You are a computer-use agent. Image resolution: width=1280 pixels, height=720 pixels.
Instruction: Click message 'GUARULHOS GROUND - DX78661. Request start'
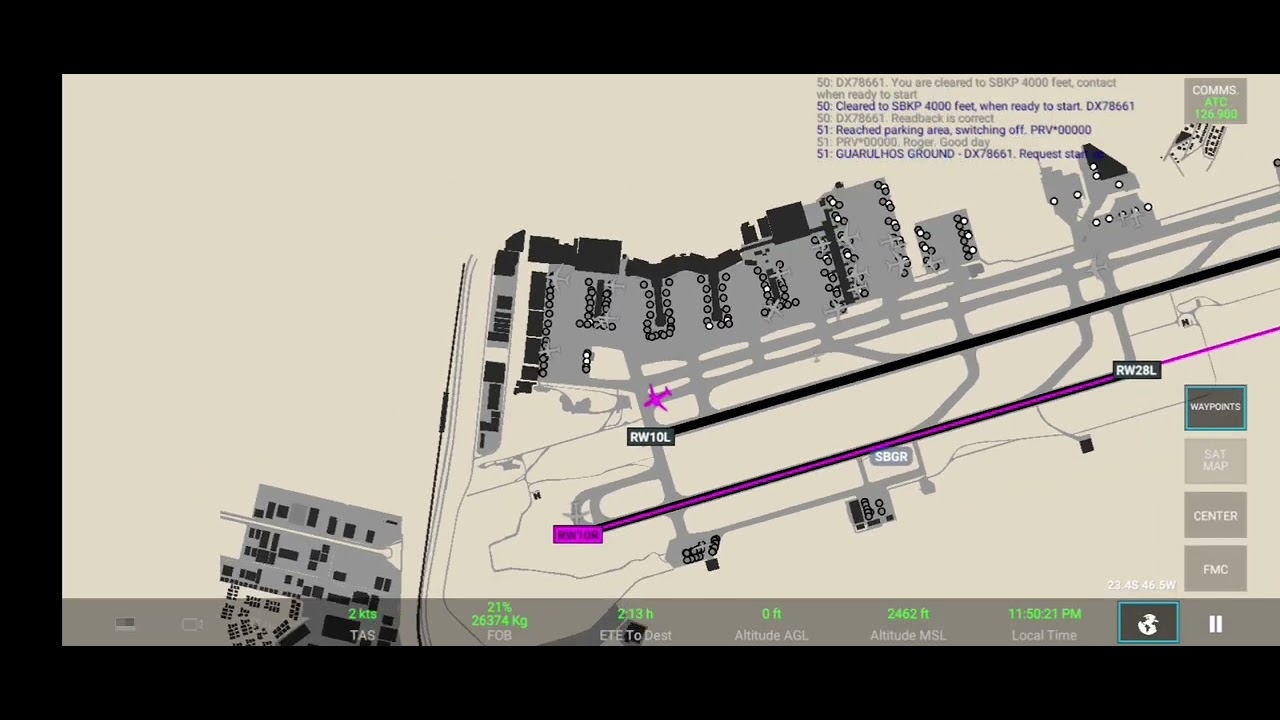point(958,154)
